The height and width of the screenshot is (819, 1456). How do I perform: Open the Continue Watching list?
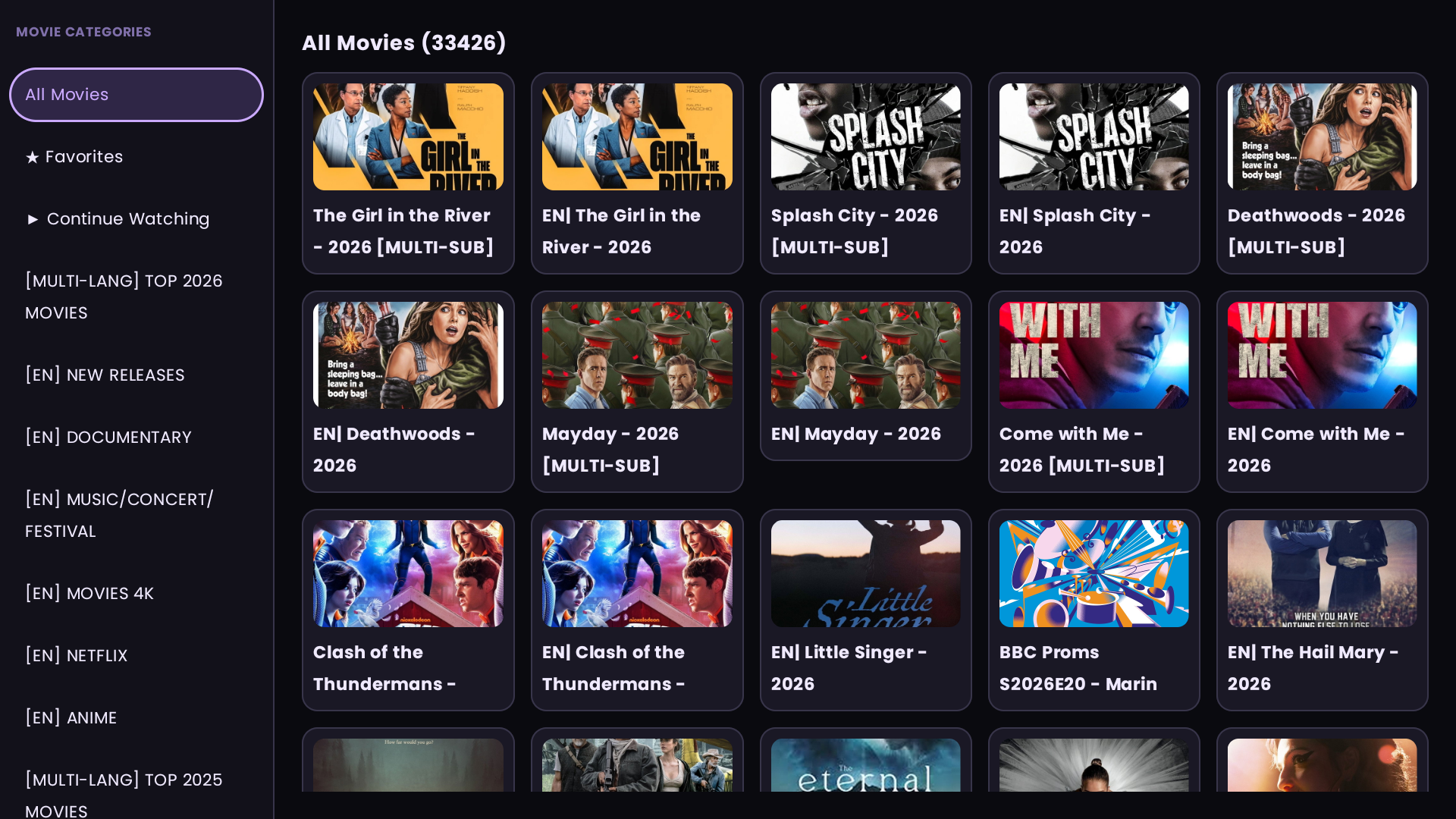(x=136, y=219)
